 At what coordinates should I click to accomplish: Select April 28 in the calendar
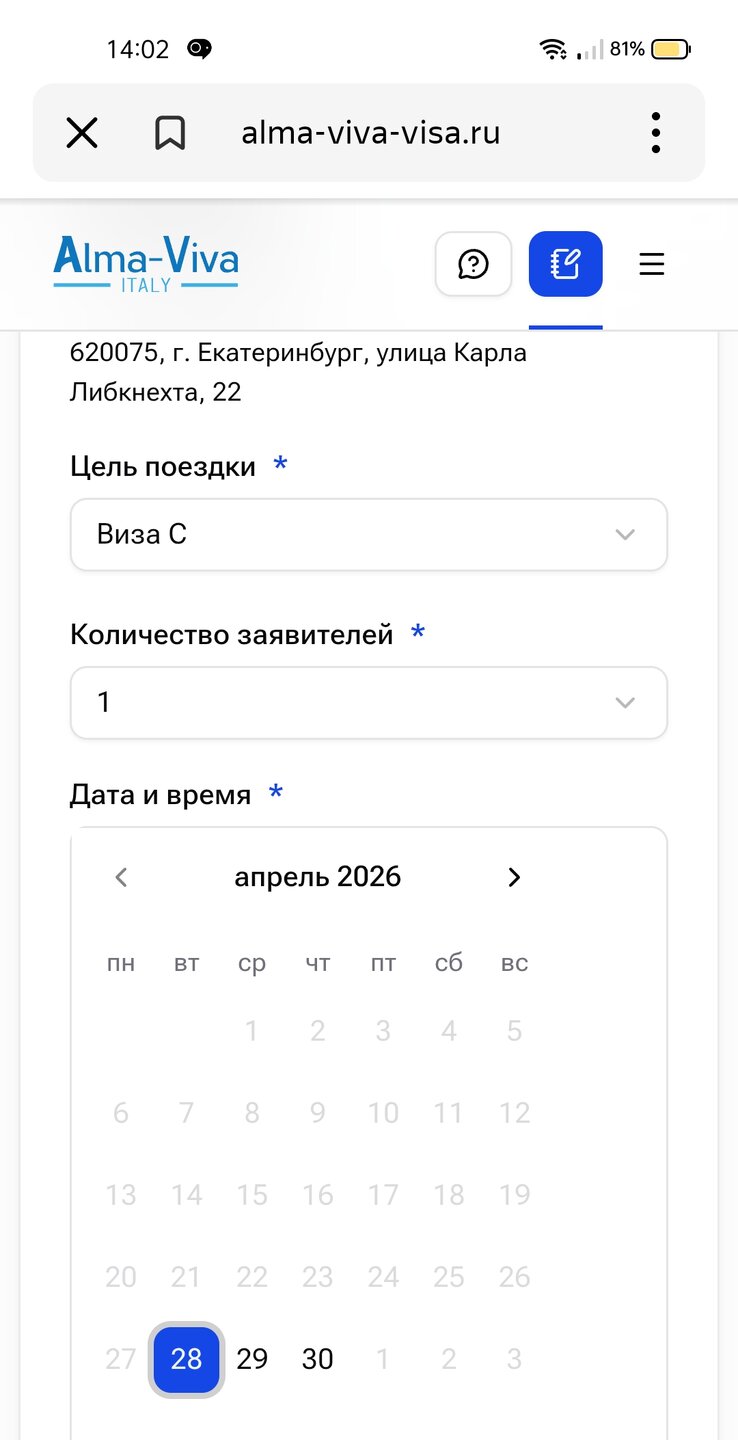(186, 1359)
